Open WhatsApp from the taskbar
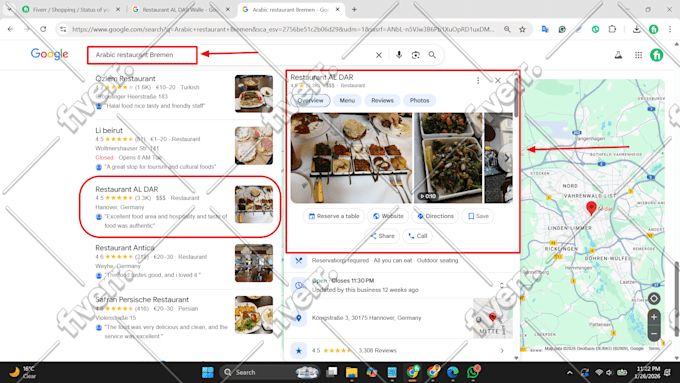The height and width of the screenshot is (383, 680). [x=474, y=372]
